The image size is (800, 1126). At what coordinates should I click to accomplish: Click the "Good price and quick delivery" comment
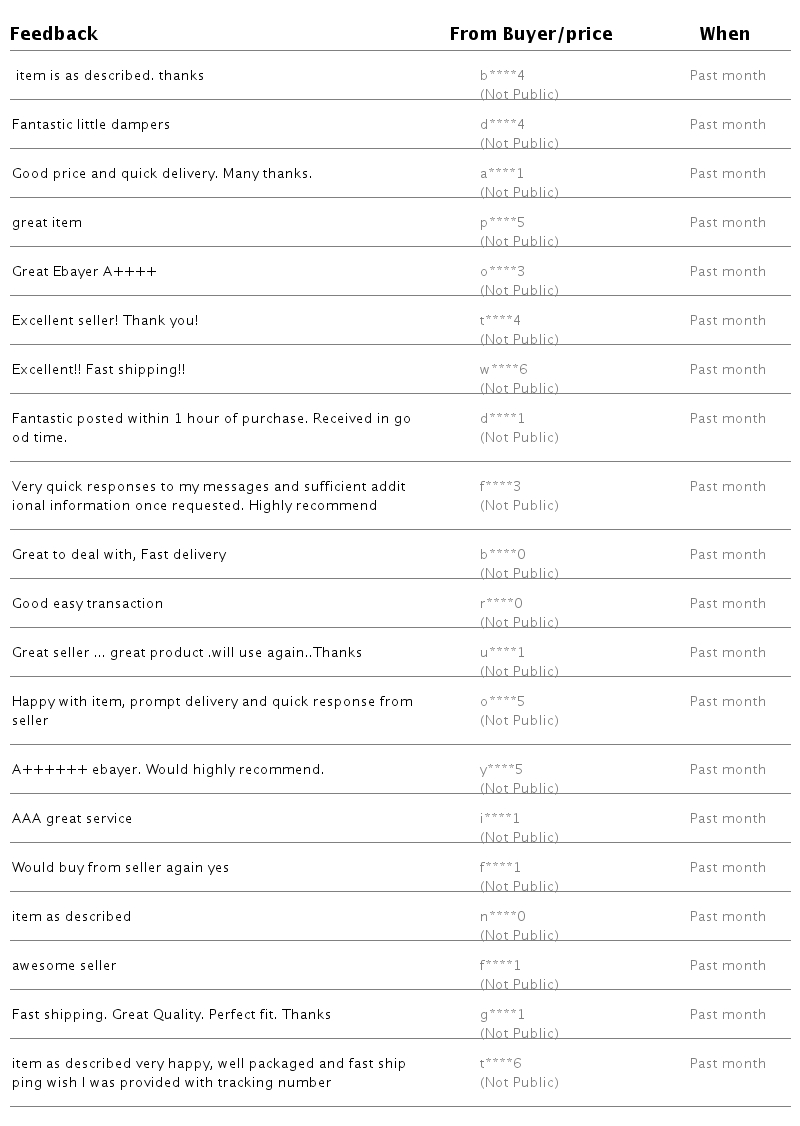tap(162, 174)
